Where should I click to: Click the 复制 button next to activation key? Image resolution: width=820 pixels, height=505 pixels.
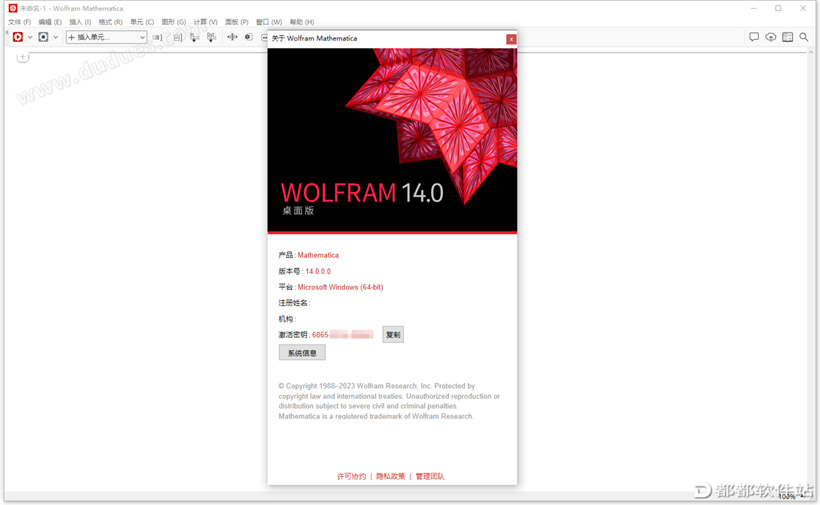[393, 335]
